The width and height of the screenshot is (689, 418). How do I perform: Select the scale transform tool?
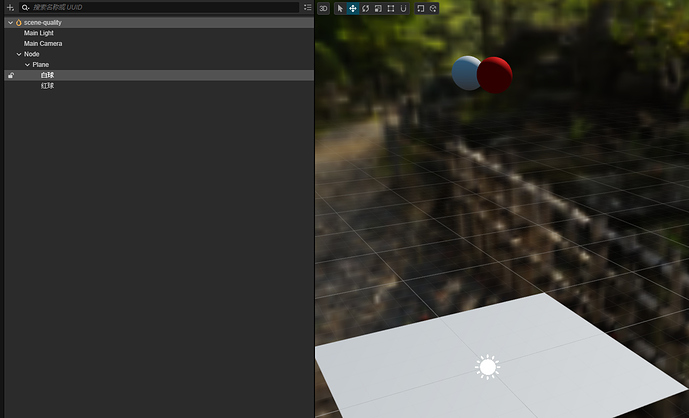(378, 8)
